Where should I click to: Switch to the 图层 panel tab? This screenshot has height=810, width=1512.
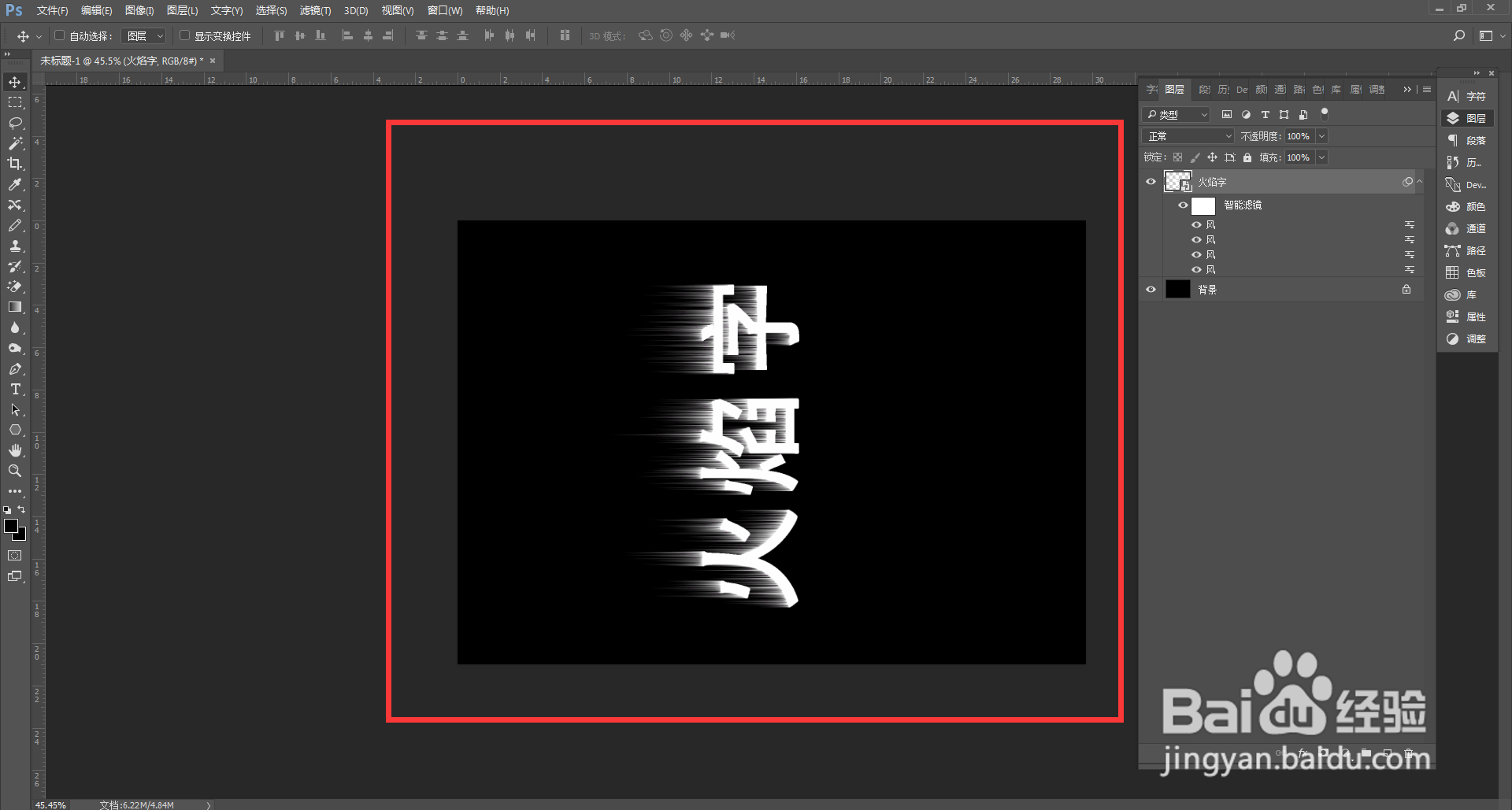coord(1175,89)
